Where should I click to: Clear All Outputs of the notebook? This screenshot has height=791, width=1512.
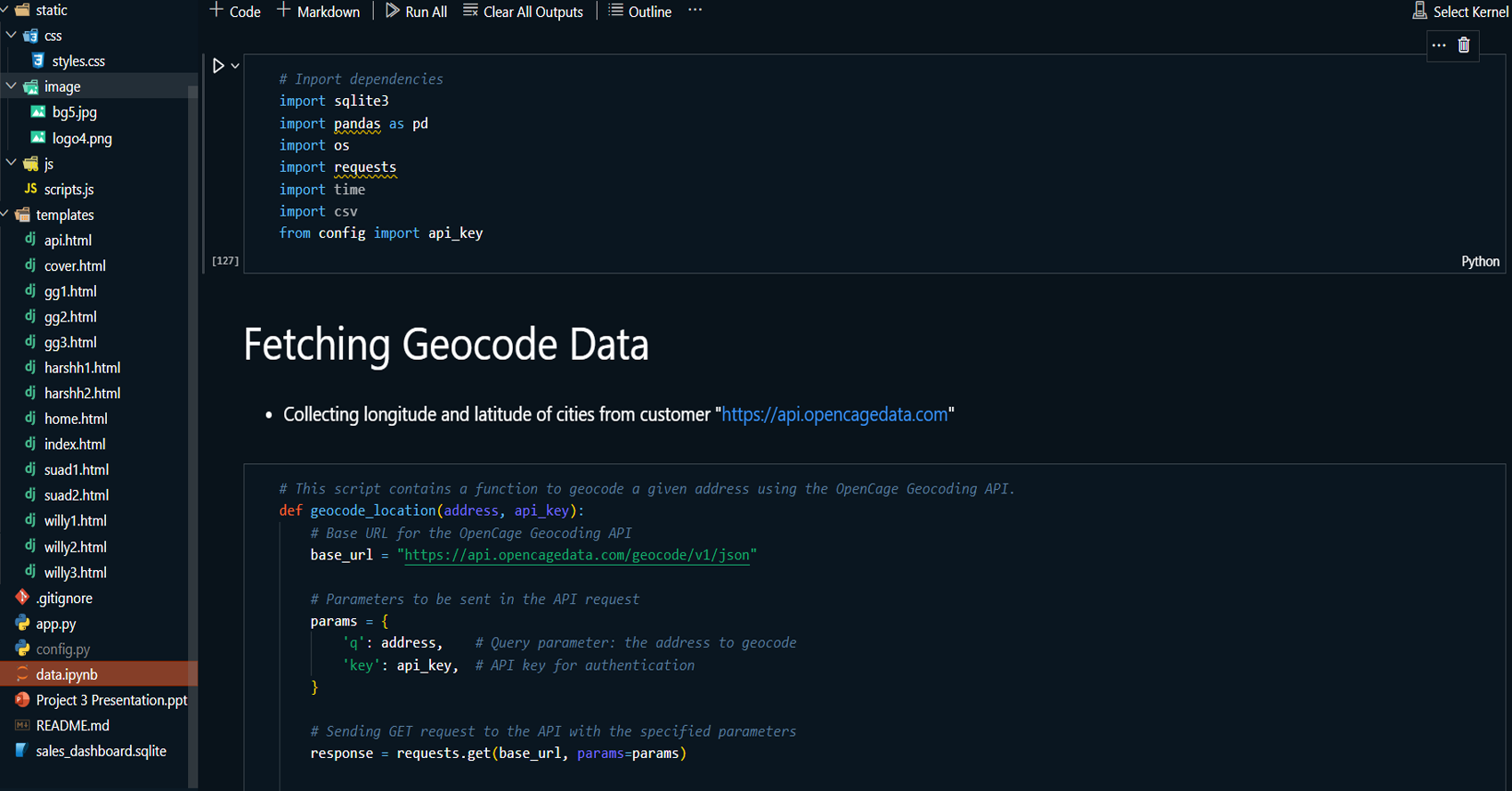[523, 12]
